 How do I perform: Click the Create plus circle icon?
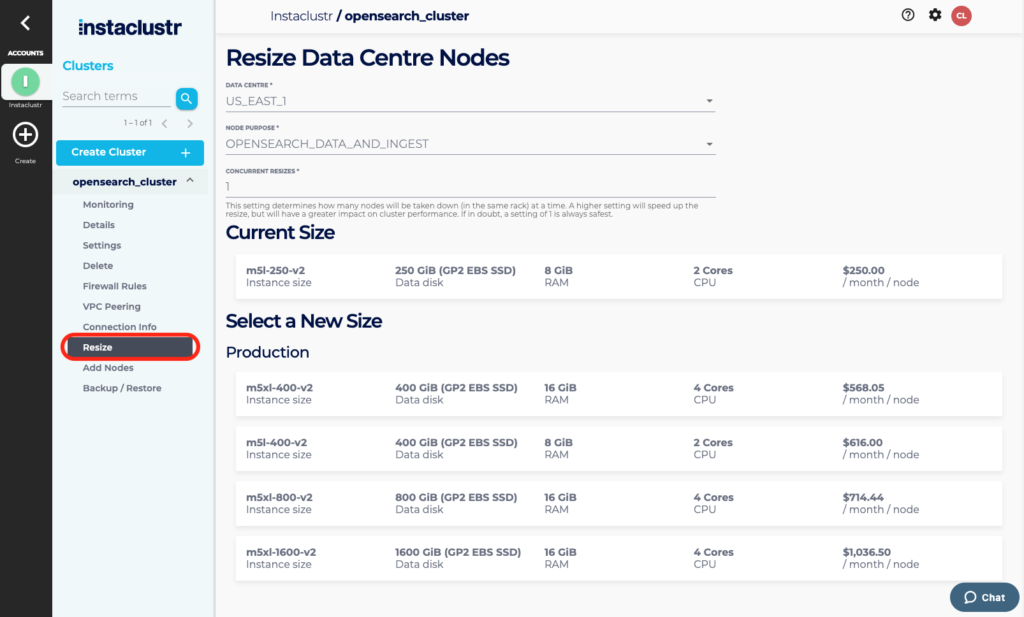click(25, 135)
